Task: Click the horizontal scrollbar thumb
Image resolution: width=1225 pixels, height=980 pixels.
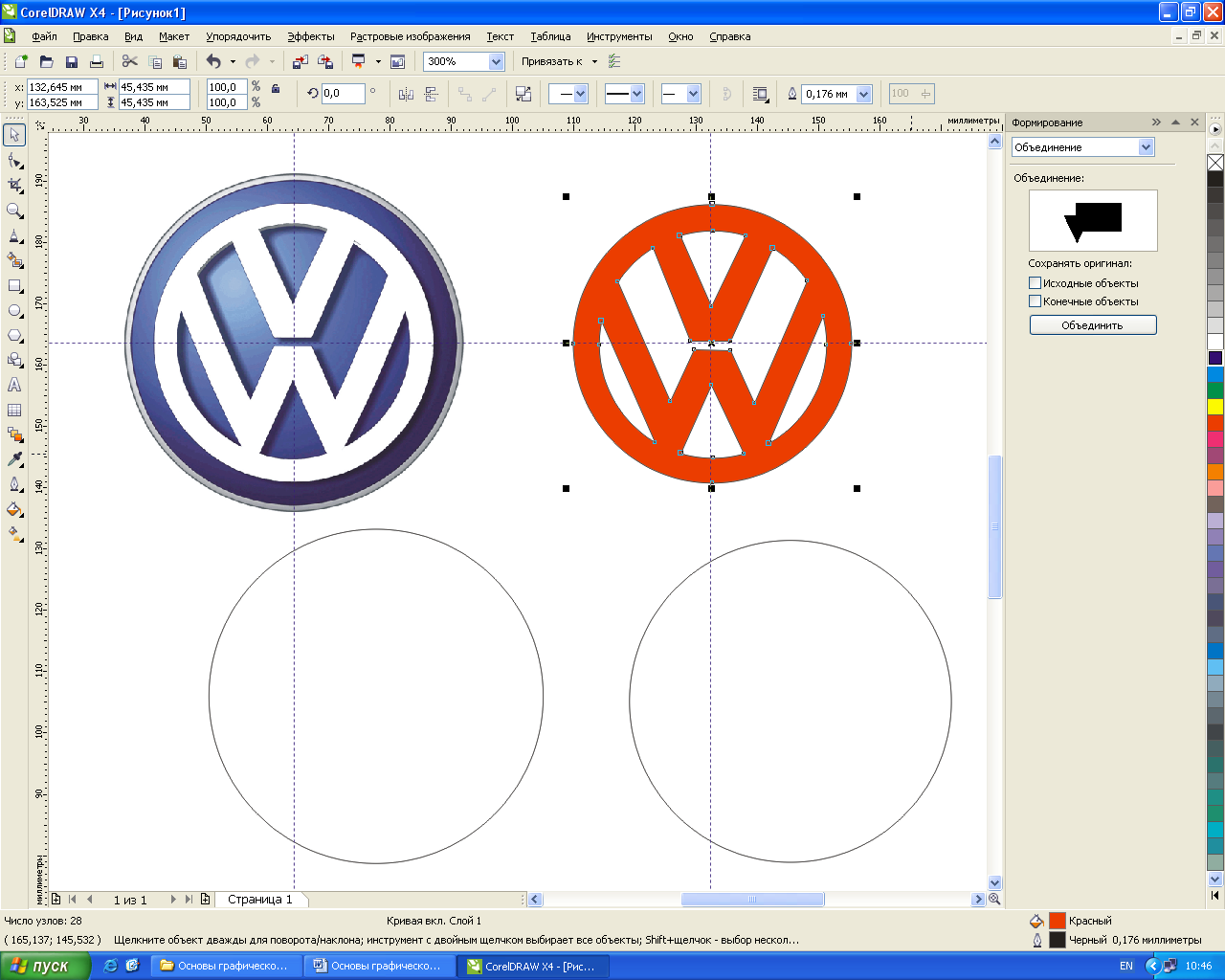Action: [752, 900]
